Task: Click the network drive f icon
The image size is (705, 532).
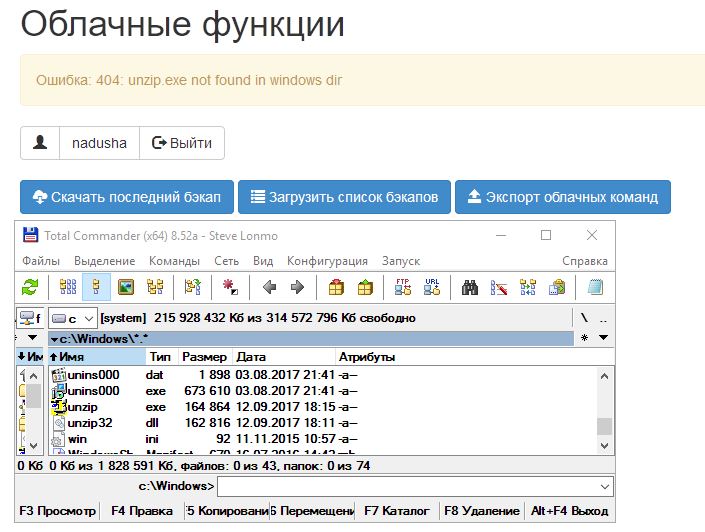Action: [x=30, y=318]
